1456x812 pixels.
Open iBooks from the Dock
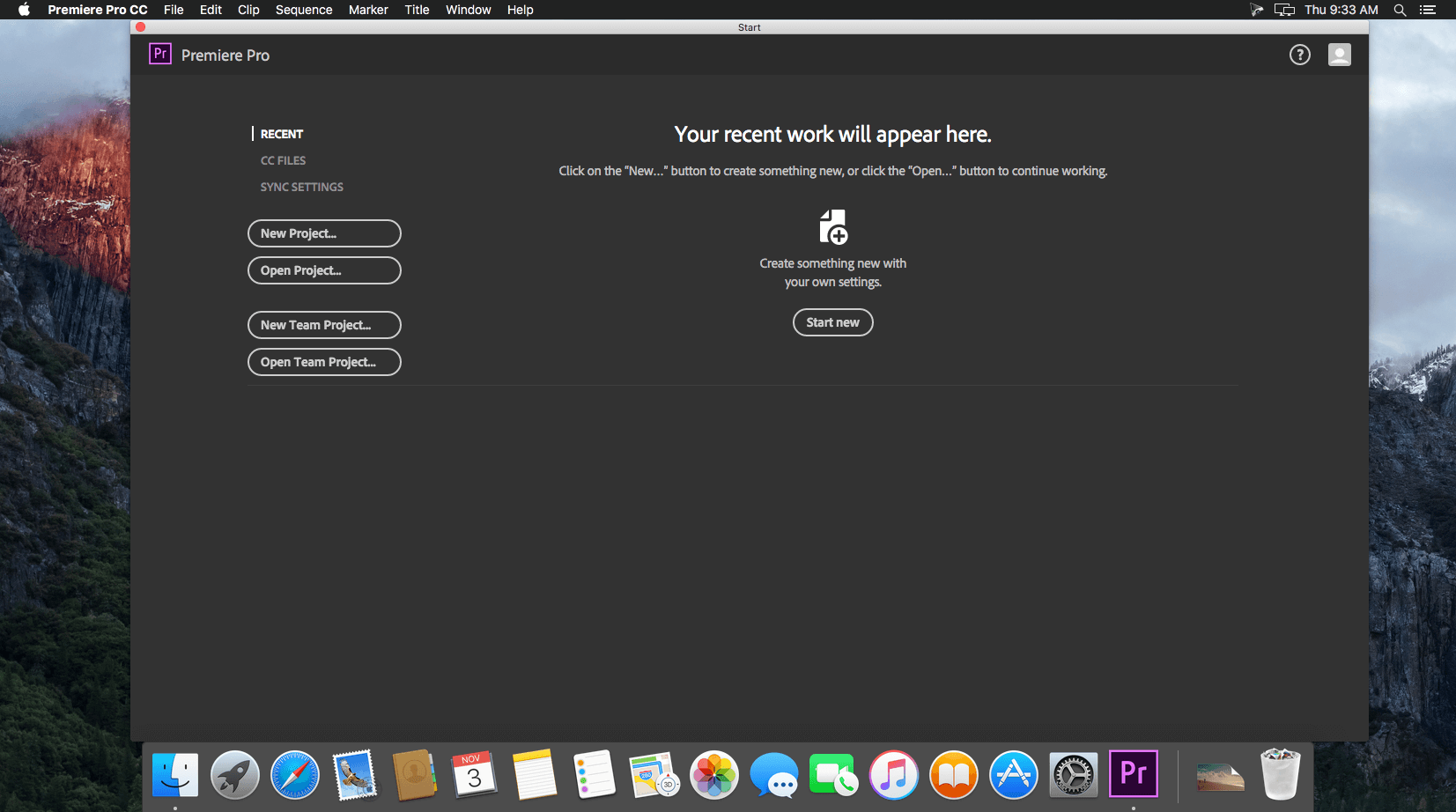click(954, 775)
